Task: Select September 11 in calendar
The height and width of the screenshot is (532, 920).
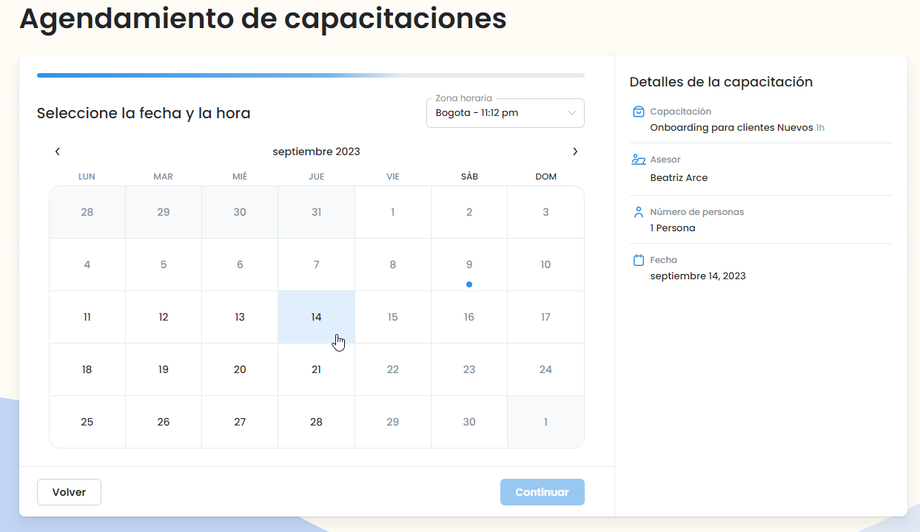Action: point(87,317)
